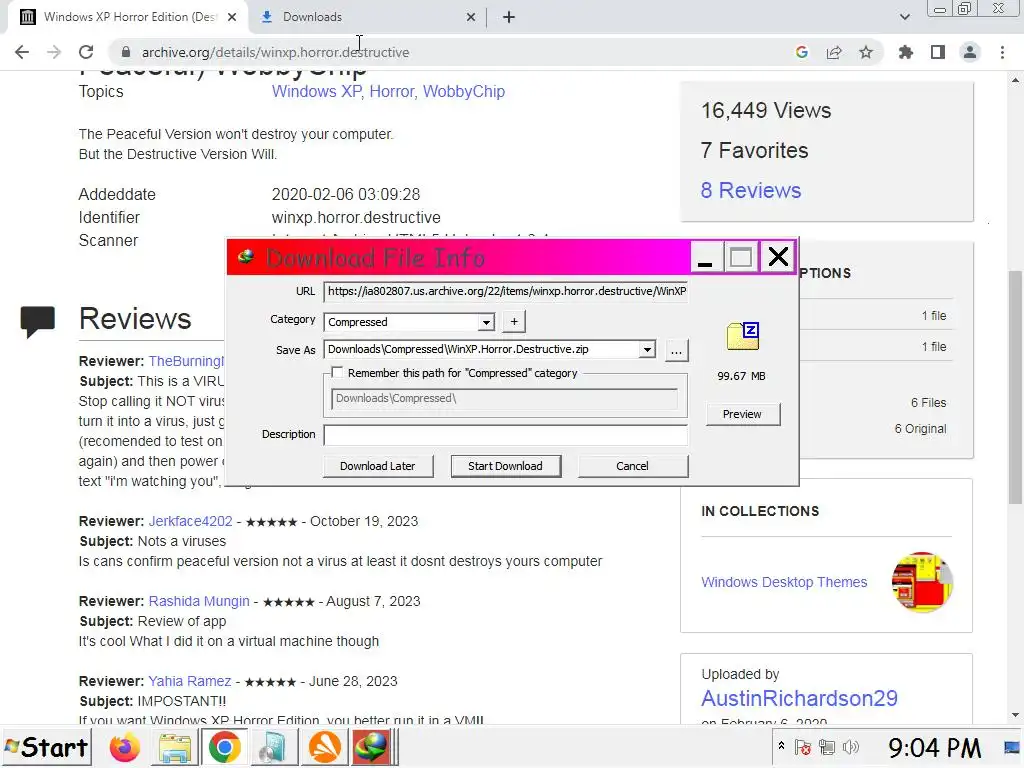Viewport: 1024px width, 768px height.
Task: Click the URL field in dialog
Action: coord(506,291)
